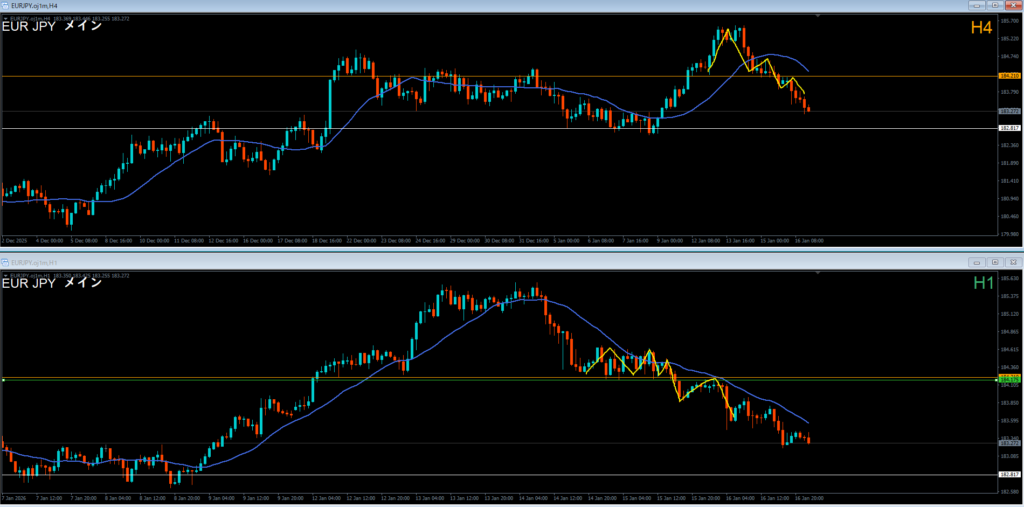Click the EUR JPY メイン label on H4 chart
The image size is (1024, 507).
(x=52, y=27)
